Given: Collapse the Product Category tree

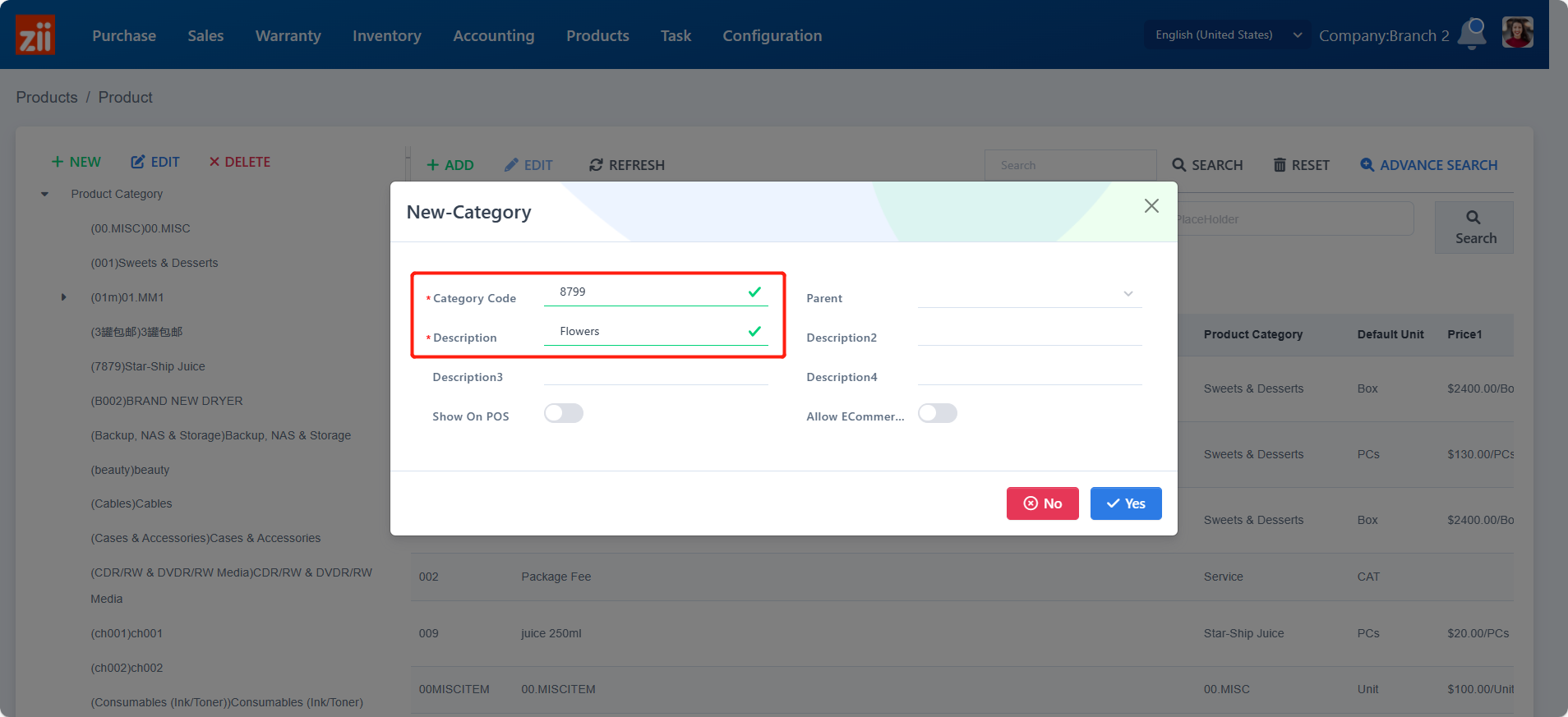Looking at the screenshot, I should pos(45,195).
